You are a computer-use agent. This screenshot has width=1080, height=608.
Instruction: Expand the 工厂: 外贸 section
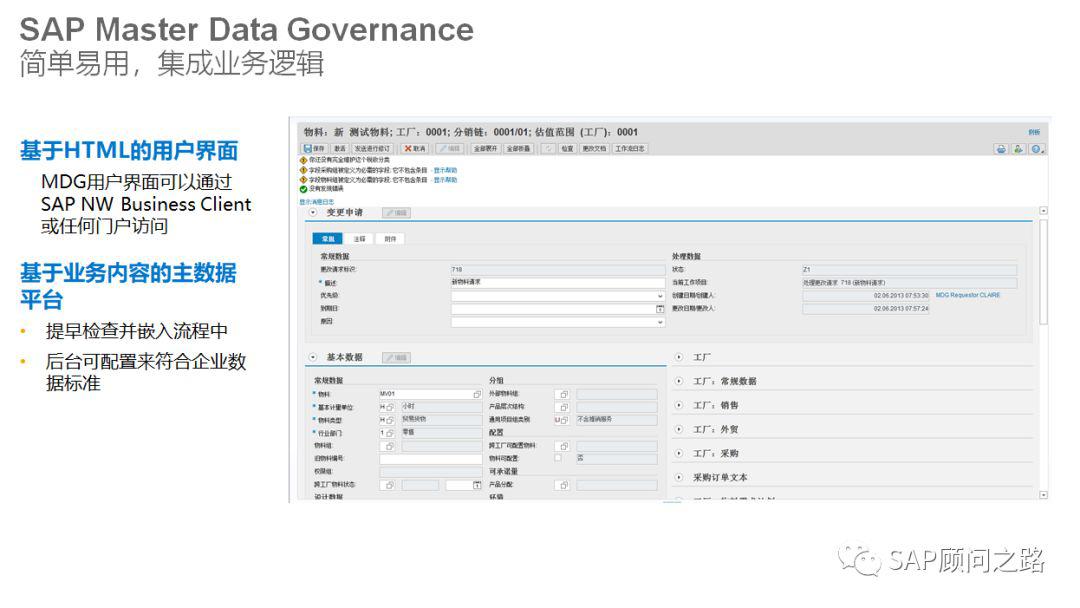[x=678, y=429]
